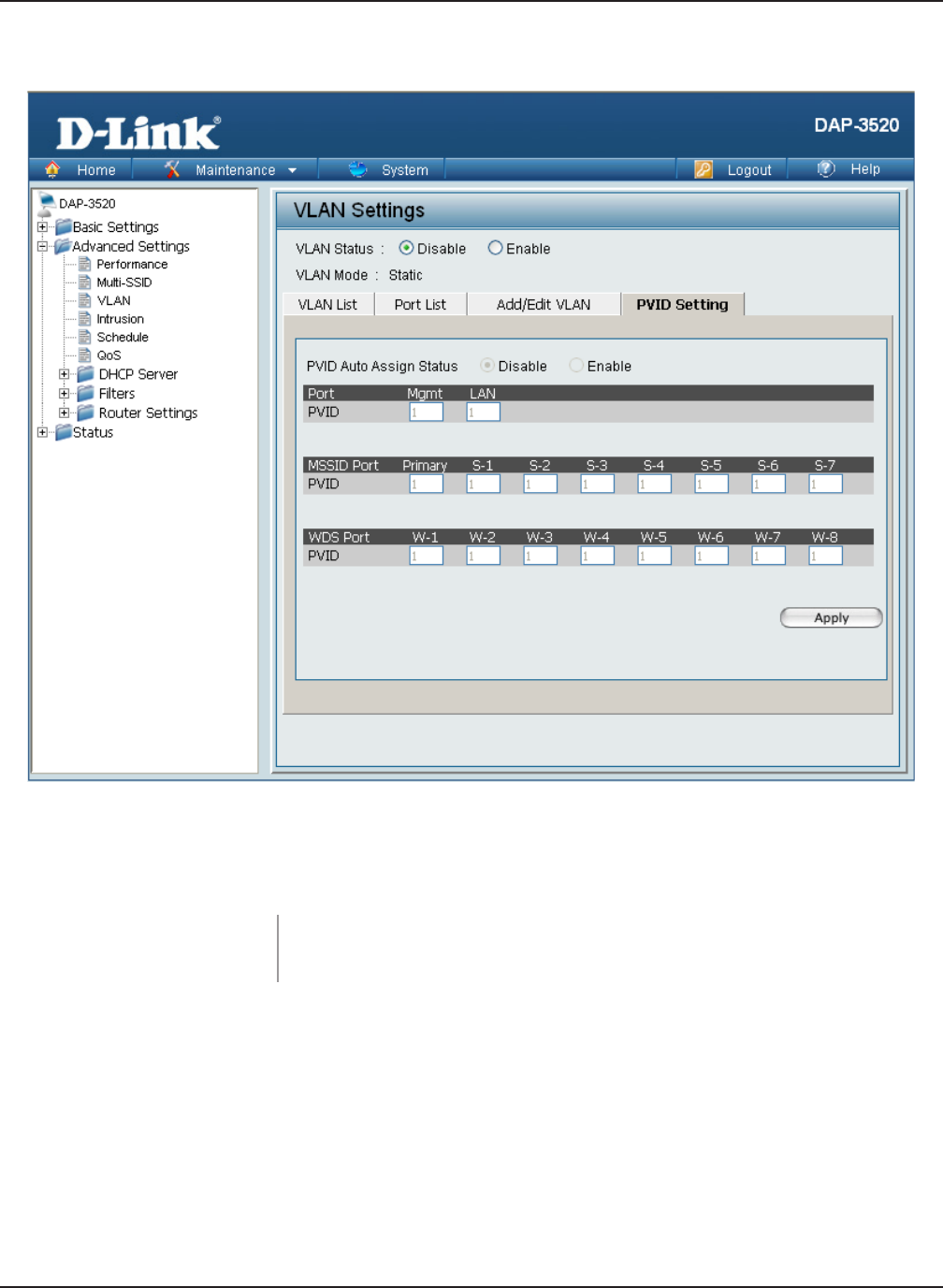Select PVID Auto Assign Disable radio
This screenshot has width=943, height=1288.
pyautogui.click(x=487, y=366)
